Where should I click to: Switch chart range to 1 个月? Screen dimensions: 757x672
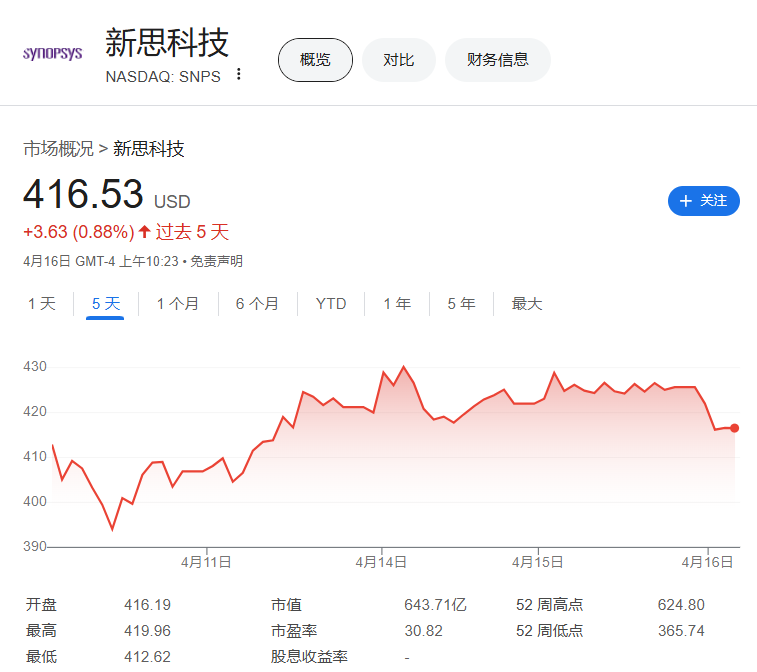tap(178, 304)
